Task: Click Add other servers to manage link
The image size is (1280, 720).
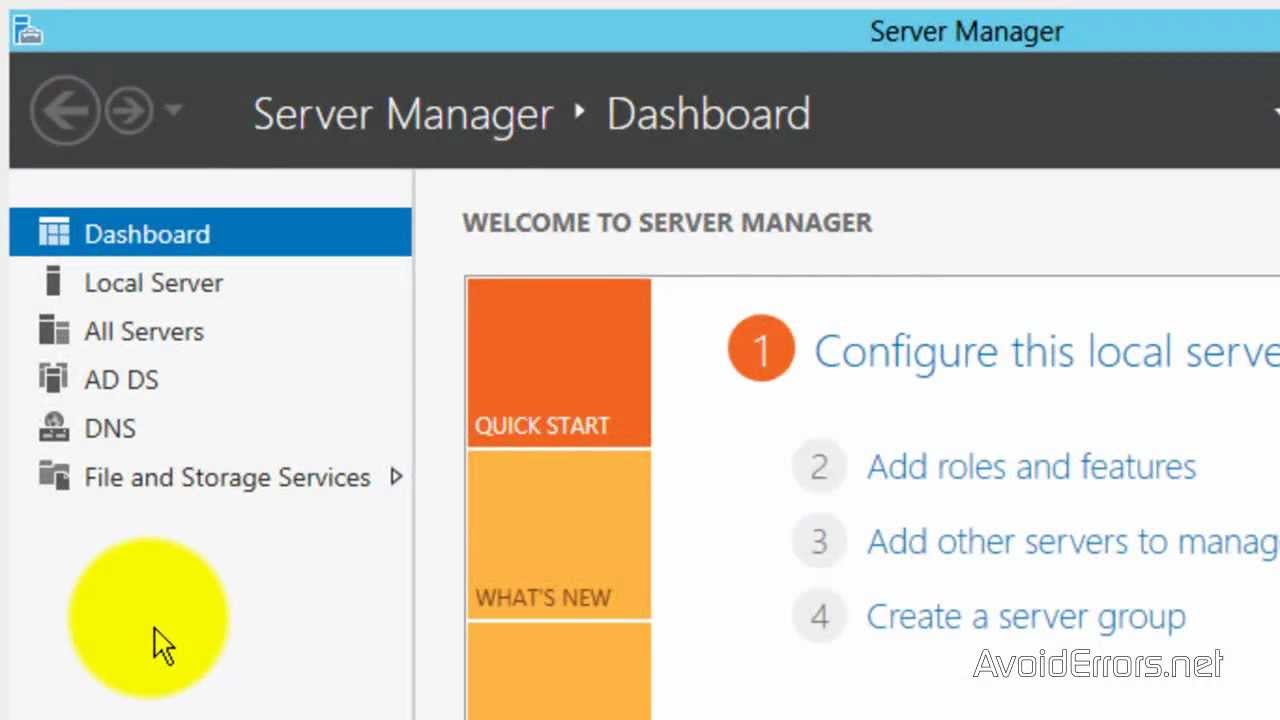Action: tap(1073, 542)
